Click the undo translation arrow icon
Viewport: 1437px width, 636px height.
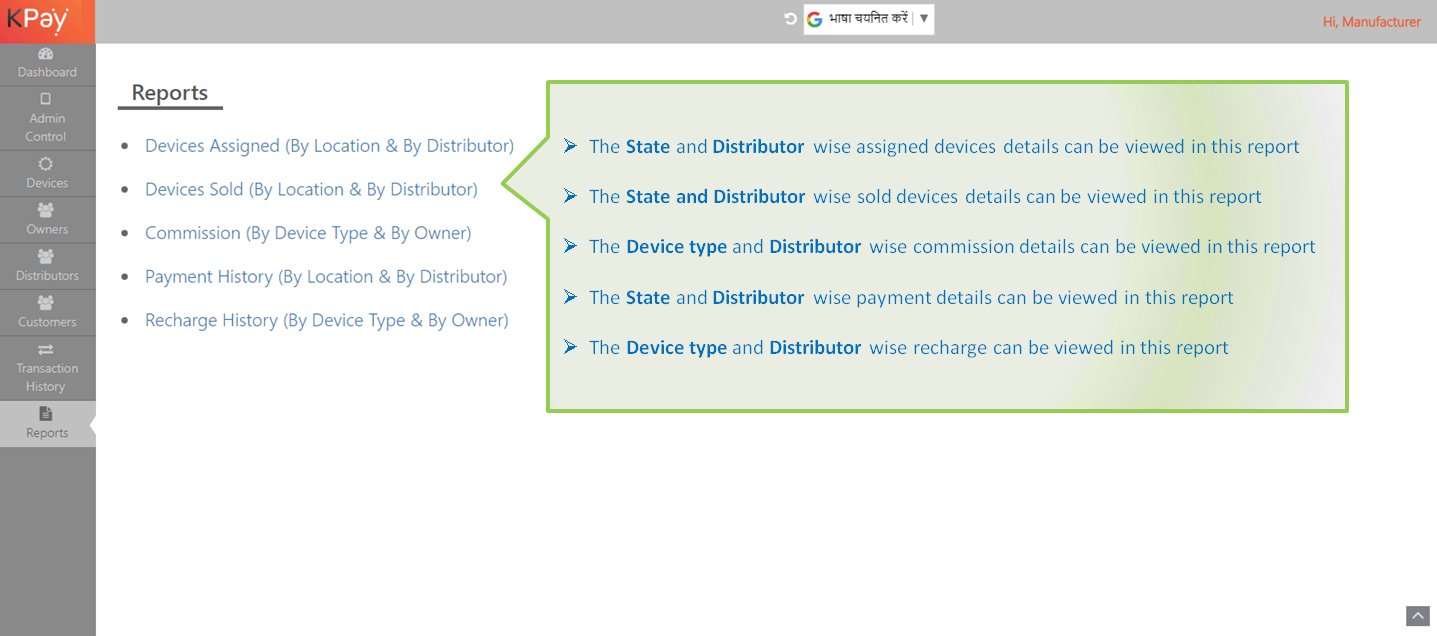tap(790, 19)
